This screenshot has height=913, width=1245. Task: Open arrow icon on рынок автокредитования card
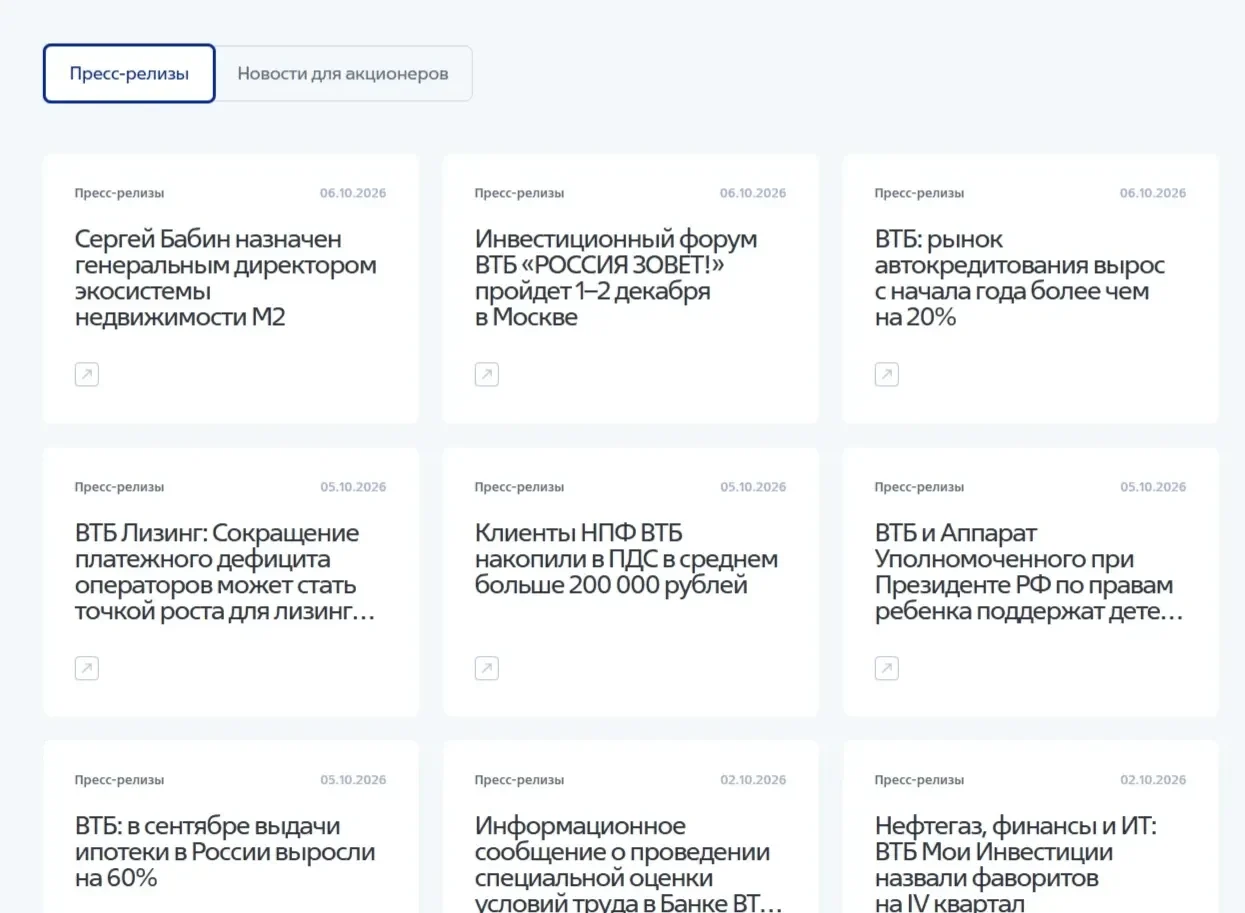pos(887,375)
